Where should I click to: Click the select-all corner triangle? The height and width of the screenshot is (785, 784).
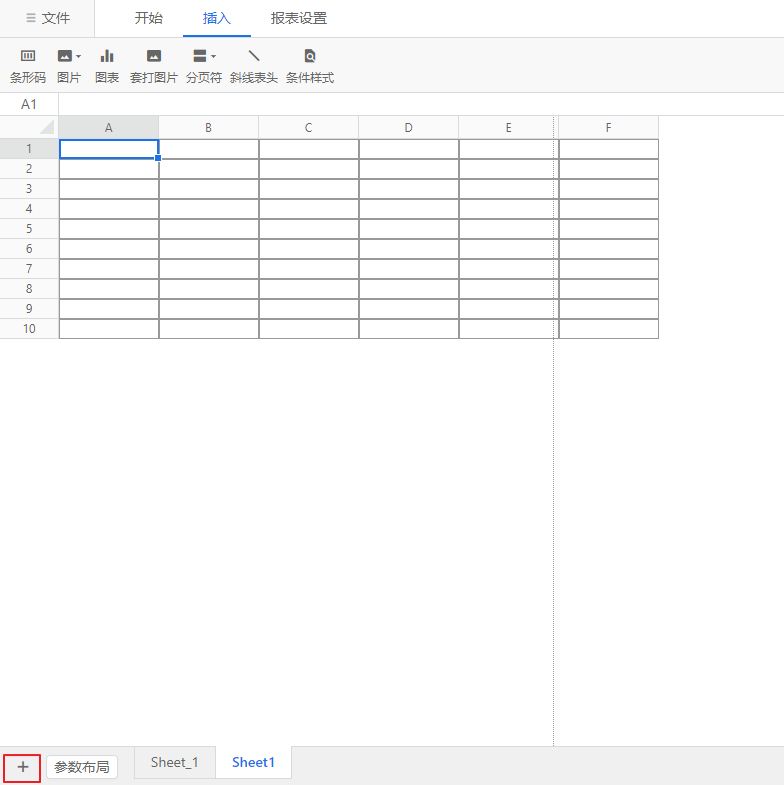tap(46, 128)
